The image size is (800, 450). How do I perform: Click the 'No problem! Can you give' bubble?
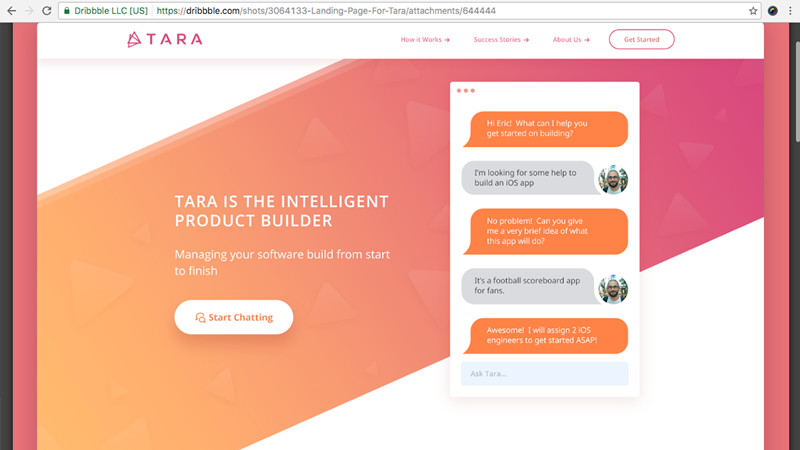[545, 231]
